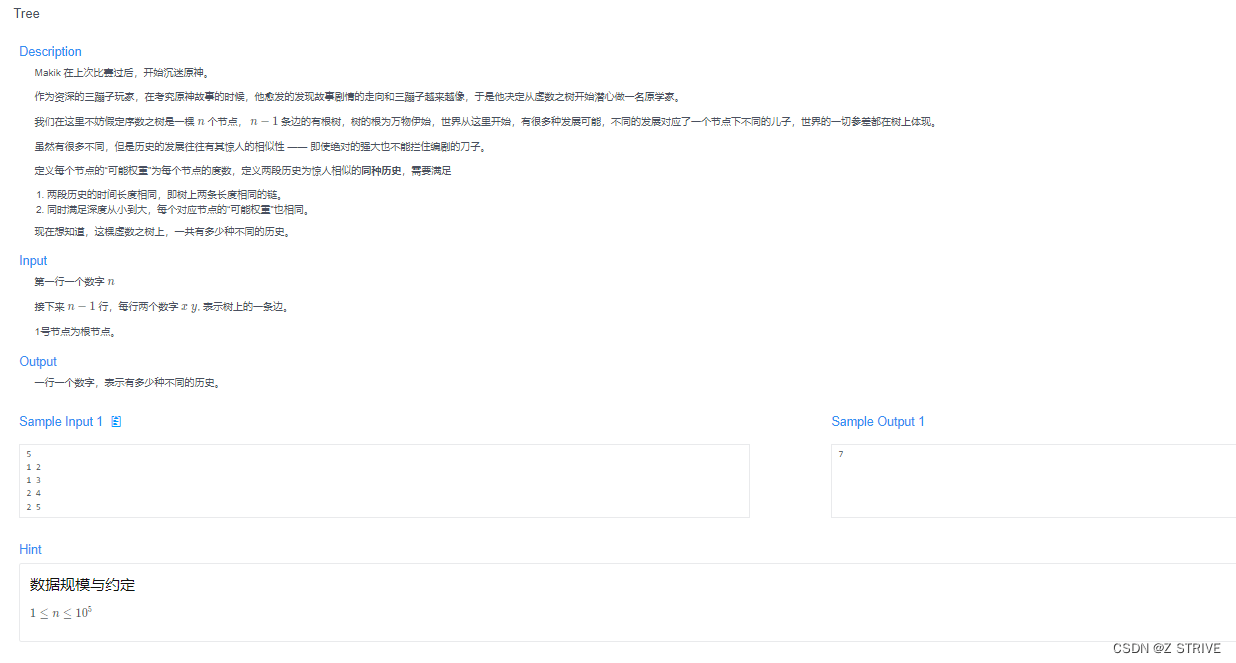
Task: Click the sample input line "2 4"
Action: tap(33, 493)
